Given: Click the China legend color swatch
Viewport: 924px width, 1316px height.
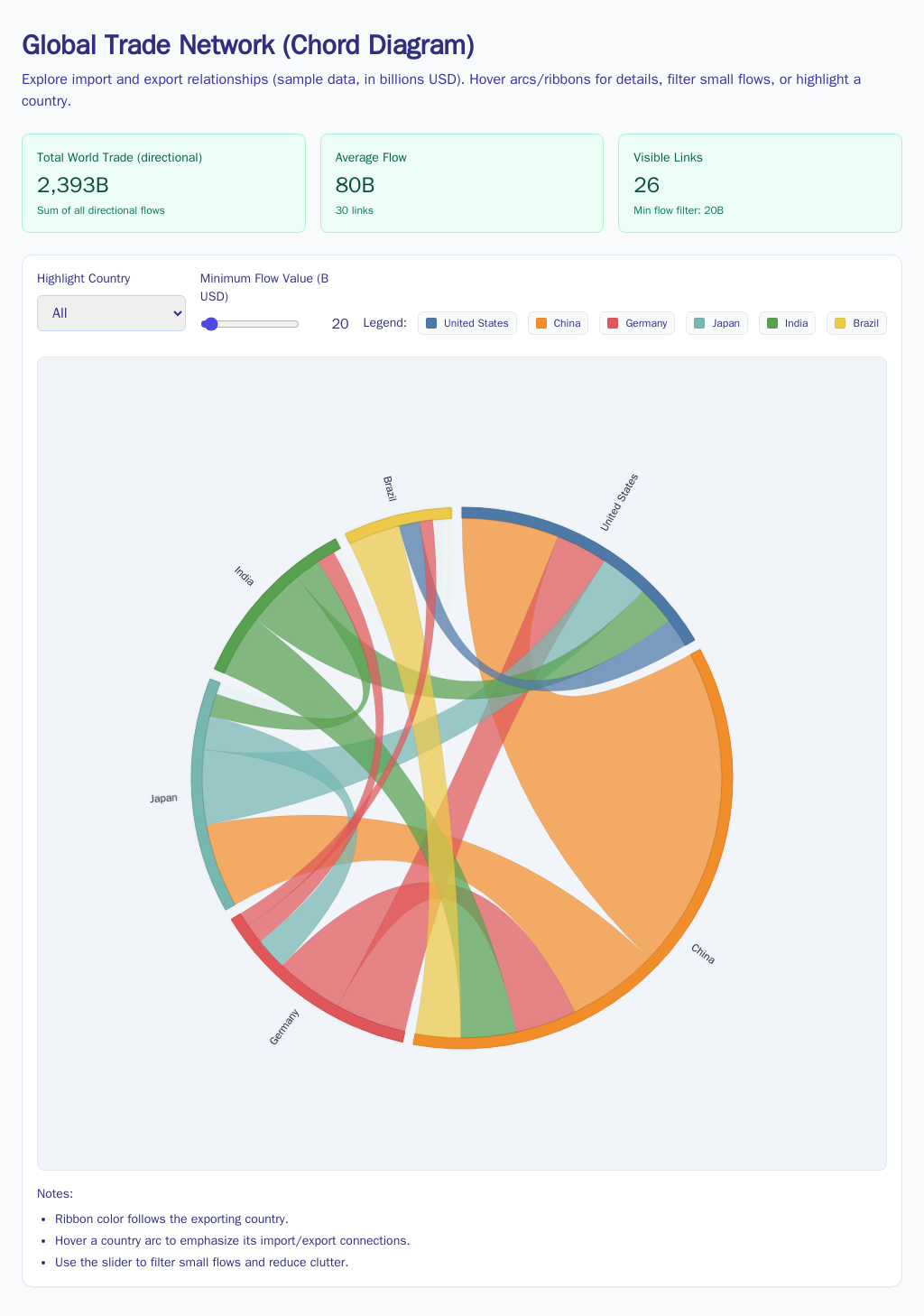Looking at the screenshot, I should pos(541,323).
